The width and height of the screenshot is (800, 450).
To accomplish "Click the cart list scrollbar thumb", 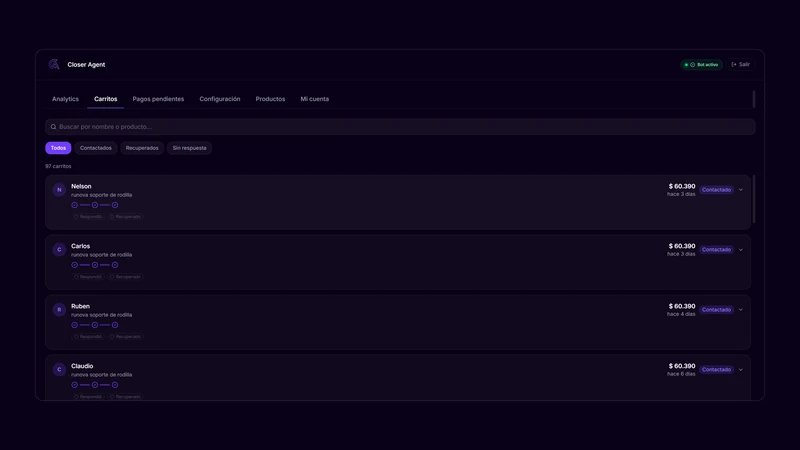I will (754, 199).
